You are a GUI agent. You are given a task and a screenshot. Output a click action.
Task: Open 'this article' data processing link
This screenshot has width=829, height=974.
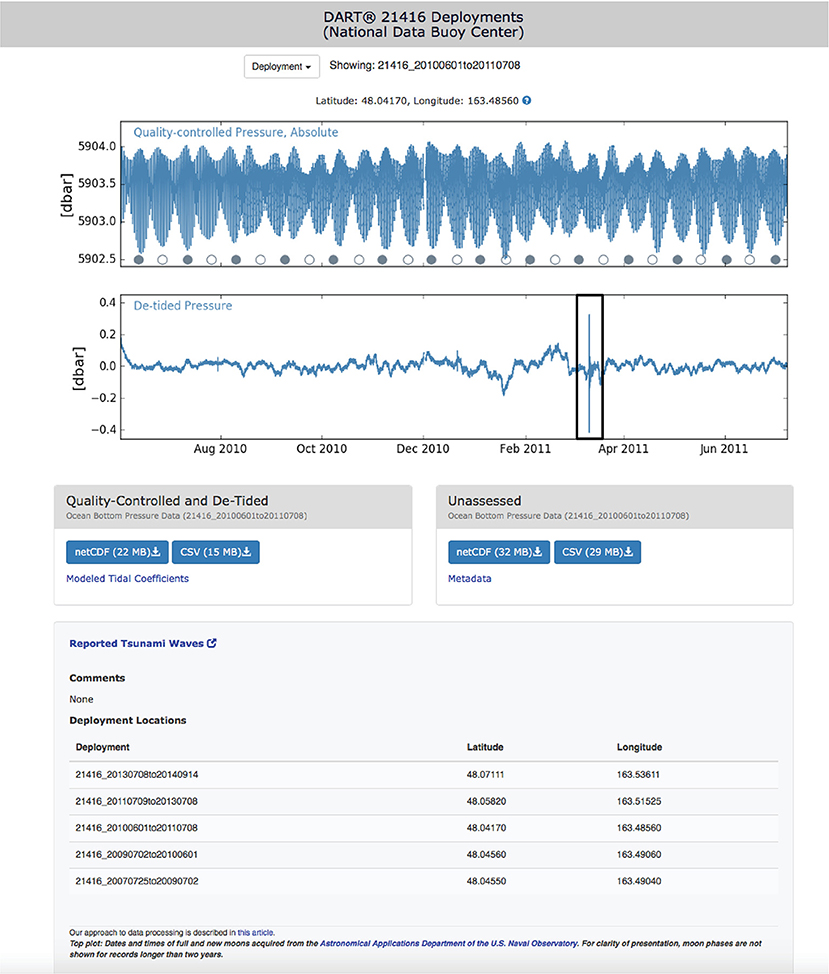255,932
